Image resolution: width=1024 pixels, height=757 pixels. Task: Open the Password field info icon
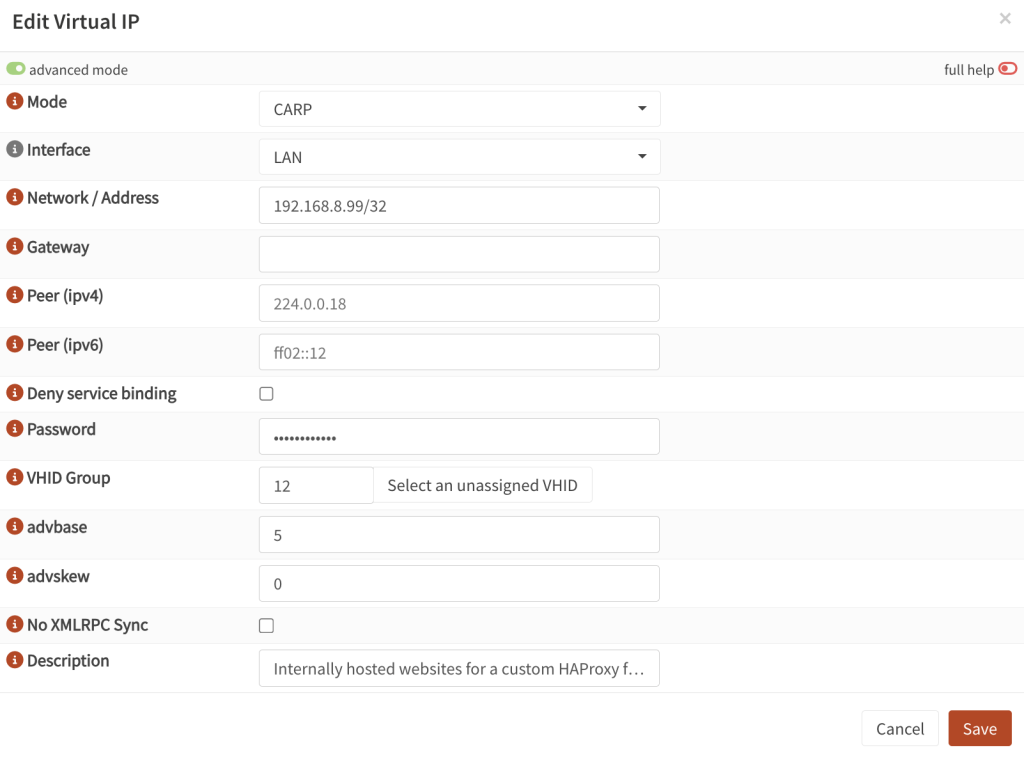(x=14, y=428)
